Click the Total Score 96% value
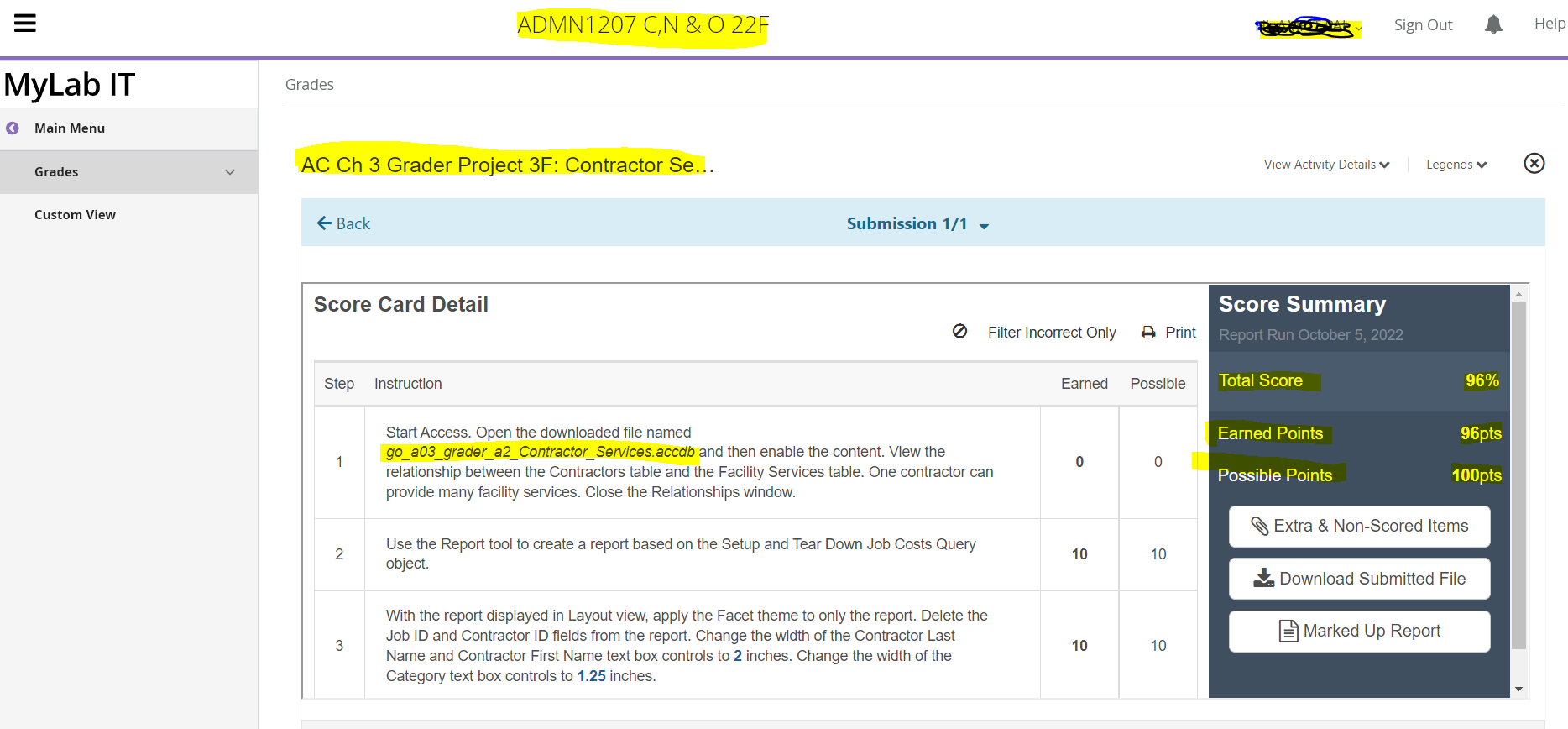The height and width of the screenshot is (729, 1568). [1482, 380]
